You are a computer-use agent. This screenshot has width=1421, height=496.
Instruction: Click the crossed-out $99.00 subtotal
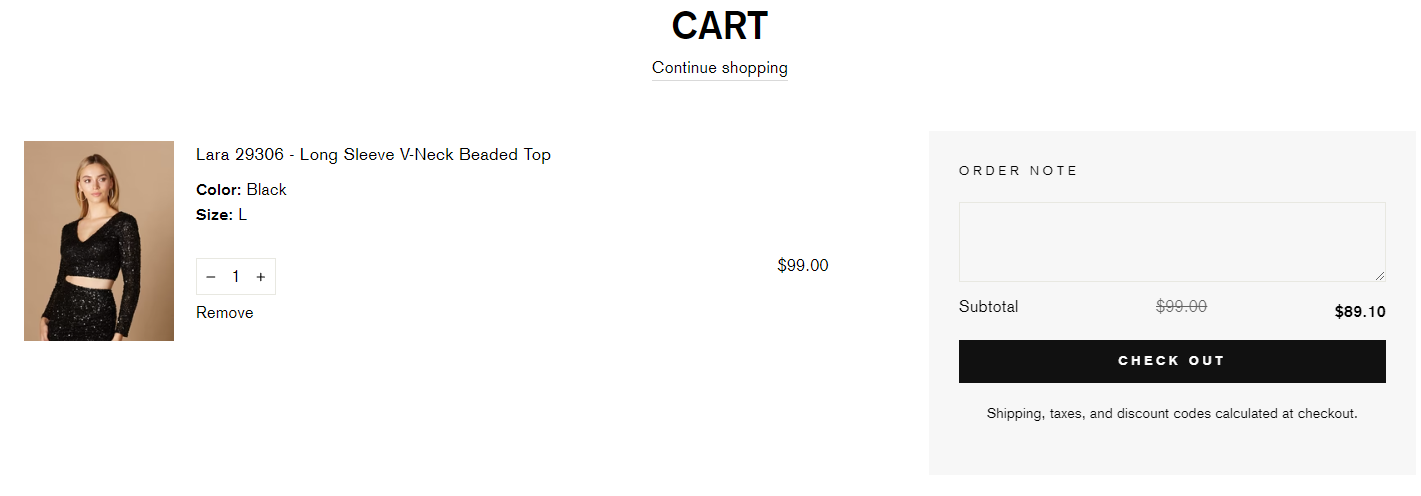[1181, 307]
